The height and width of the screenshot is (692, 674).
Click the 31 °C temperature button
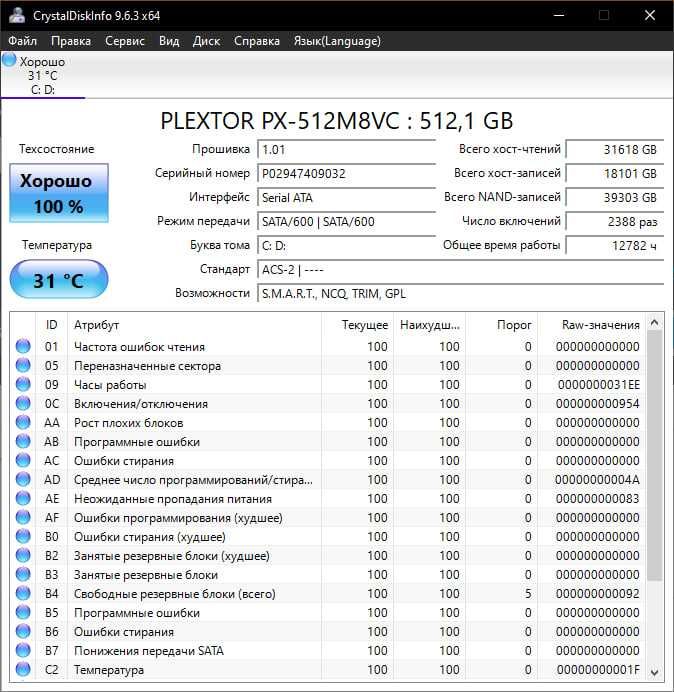click(x=59, y=280)
